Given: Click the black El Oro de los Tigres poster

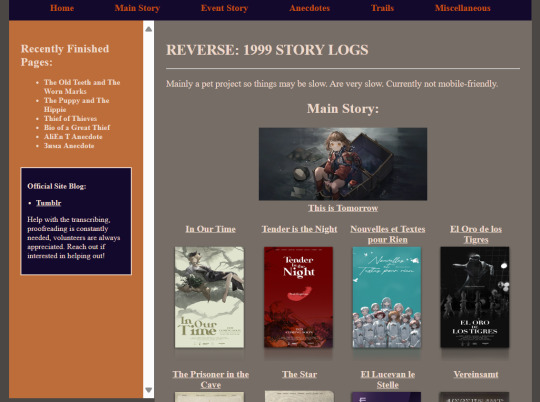Looking at the screenshot, I should point(475,297).
